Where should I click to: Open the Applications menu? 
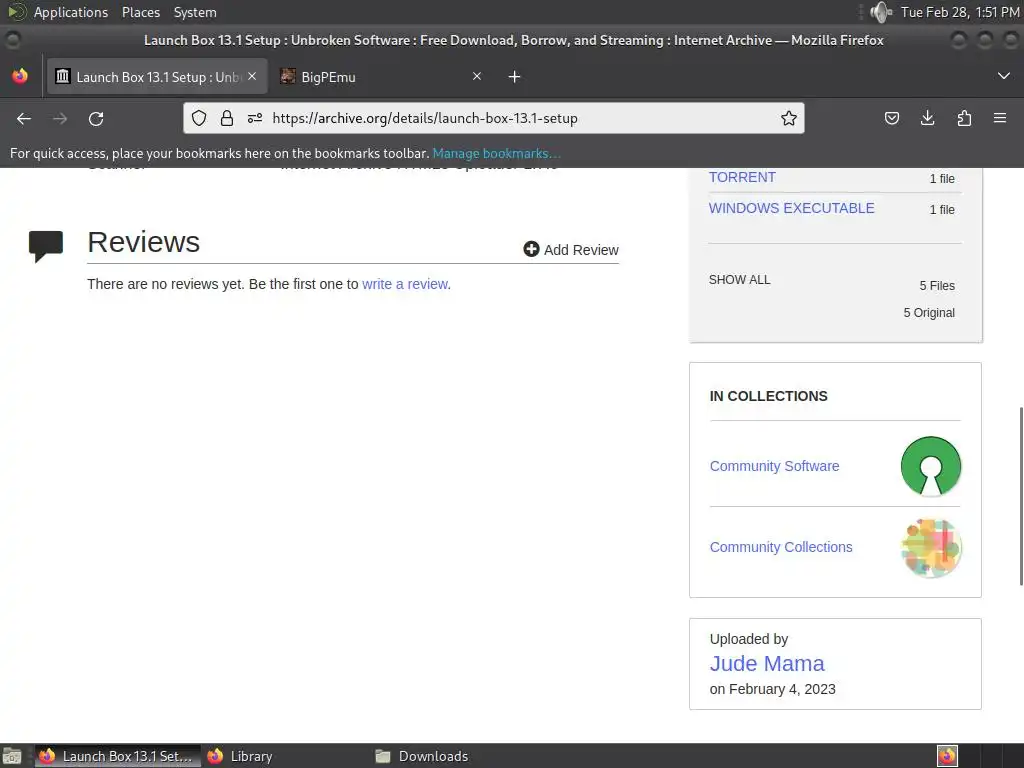pyautogui.click(x=71, y=12)
